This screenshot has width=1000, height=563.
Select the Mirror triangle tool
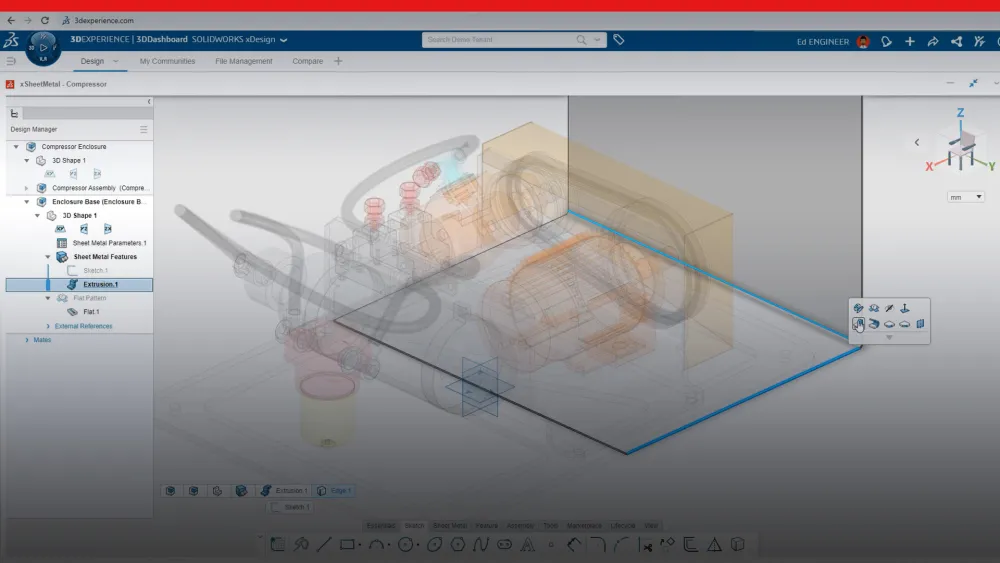[x=714, y=545]
